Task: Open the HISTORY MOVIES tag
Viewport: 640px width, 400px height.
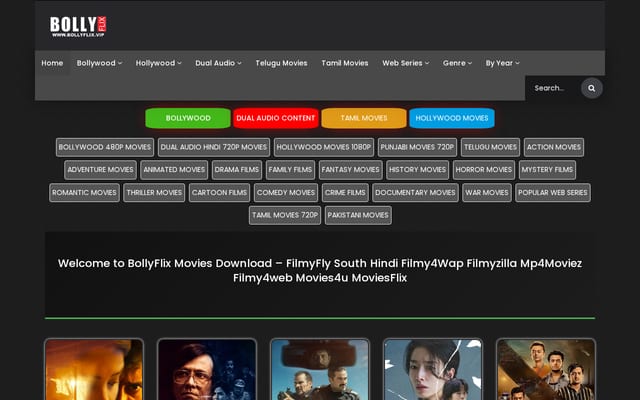Action: pos(418,170)
